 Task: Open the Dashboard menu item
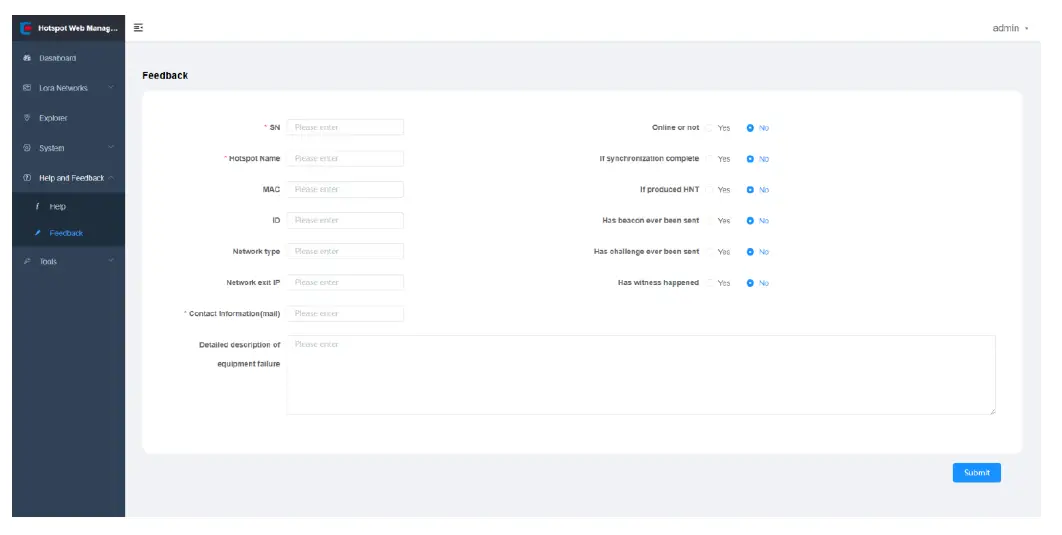tap(68, 58)
